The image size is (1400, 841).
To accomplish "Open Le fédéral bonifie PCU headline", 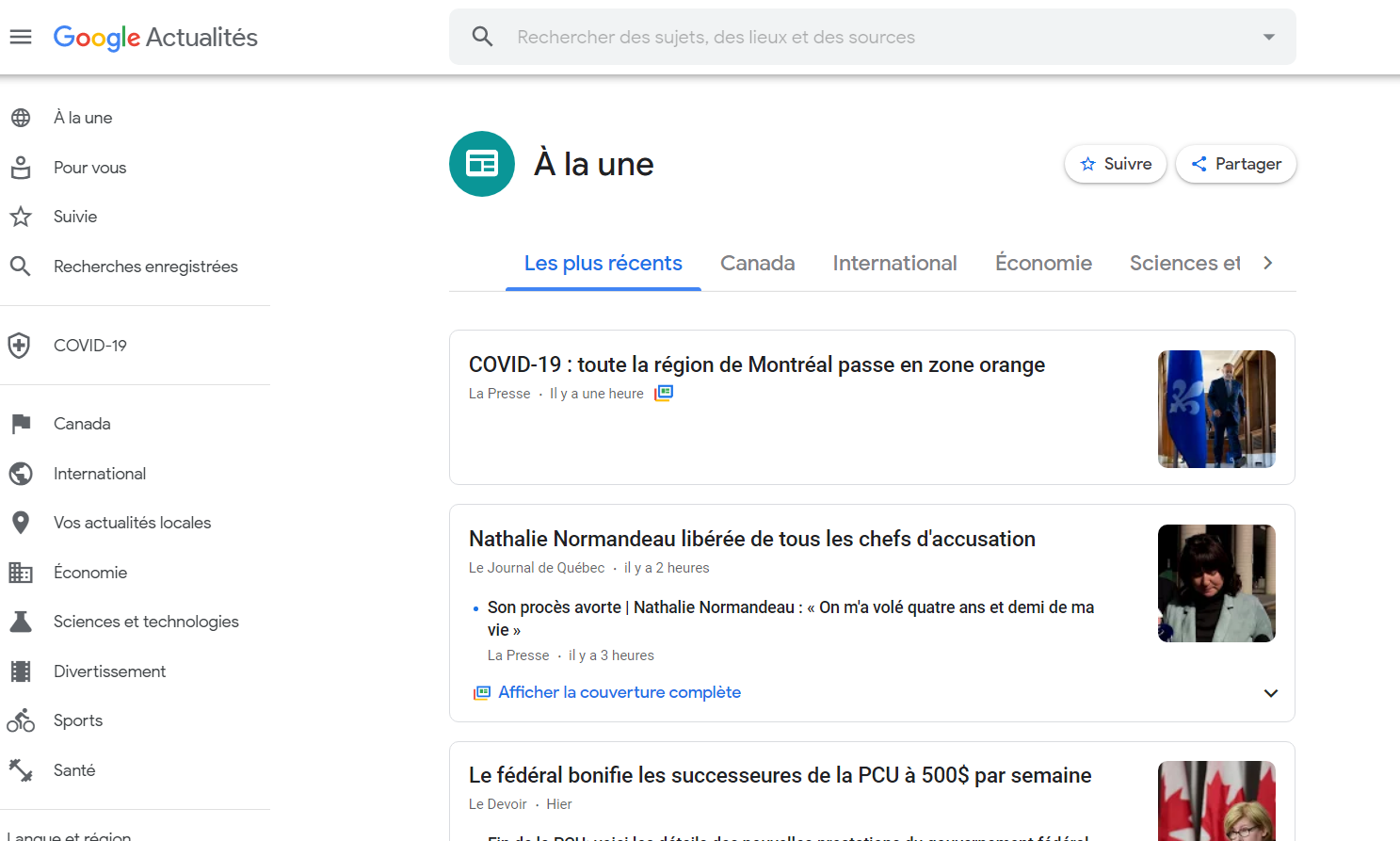I will pos(780,775).
